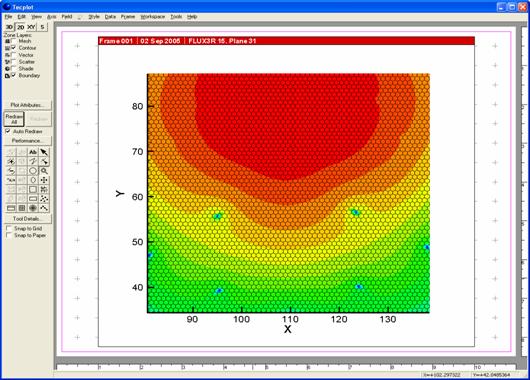The width and height of the screenshot is (530, 380).
Task: Select the circle geometry tool
Action: [33, 171]
